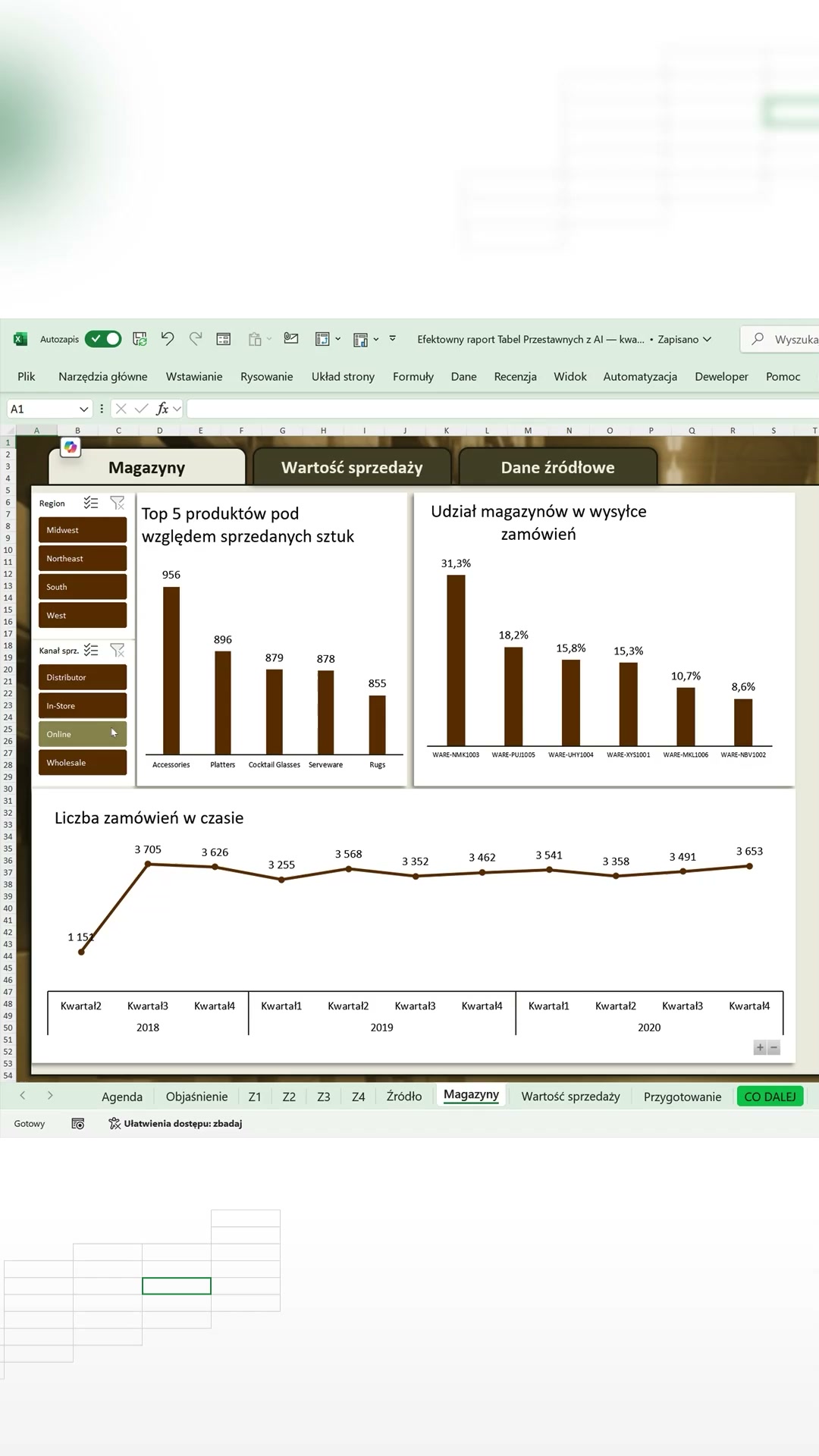Clear the Region slicer filter
The image size is (819, 1456).
tap(118, 503)
